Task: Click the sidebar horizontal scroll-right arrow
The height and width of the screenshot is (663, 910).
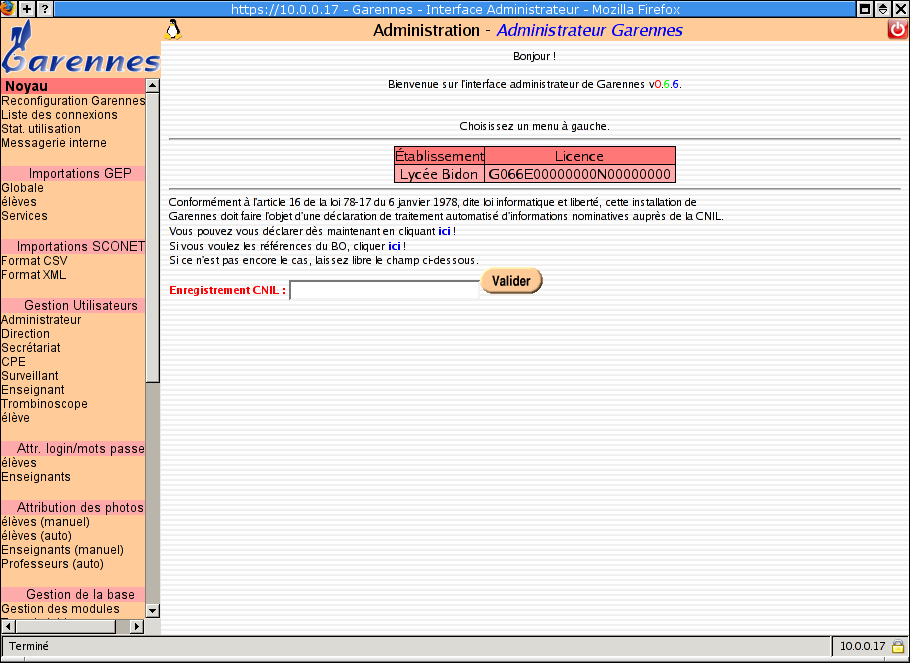Action: coord(137,626)
